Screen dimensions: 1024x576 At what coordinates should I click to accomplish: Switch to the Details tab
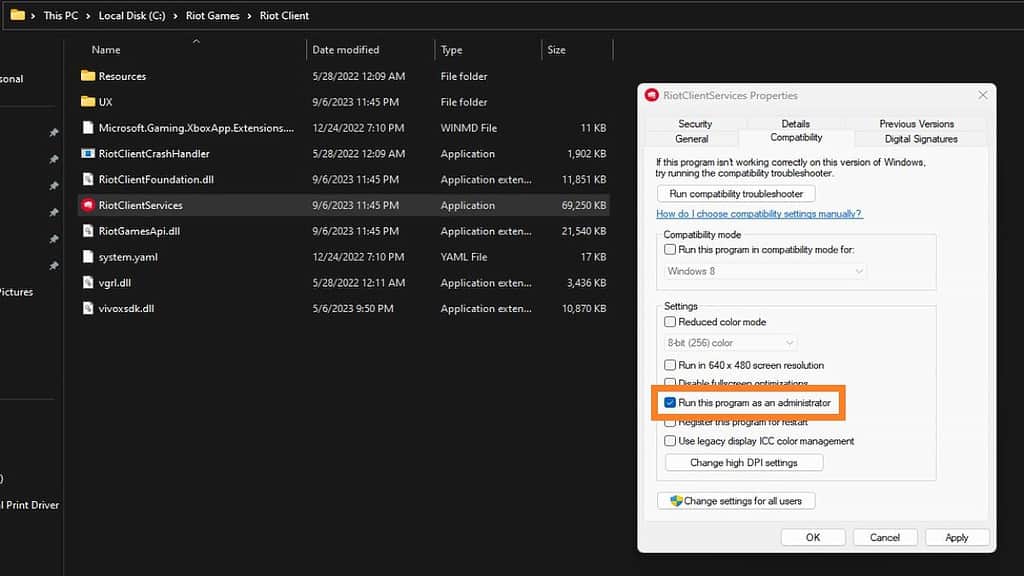click(x=795, y=123)
